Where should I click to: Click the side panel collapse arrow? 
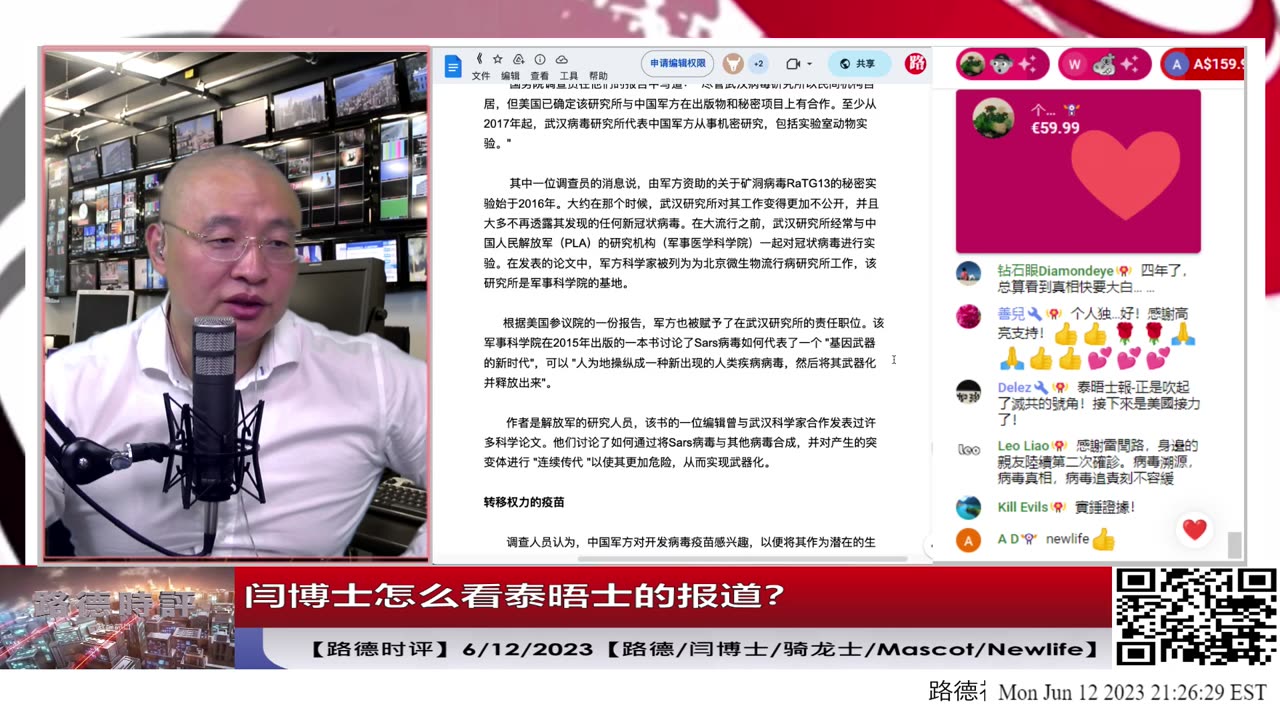[x=929, y=547]
